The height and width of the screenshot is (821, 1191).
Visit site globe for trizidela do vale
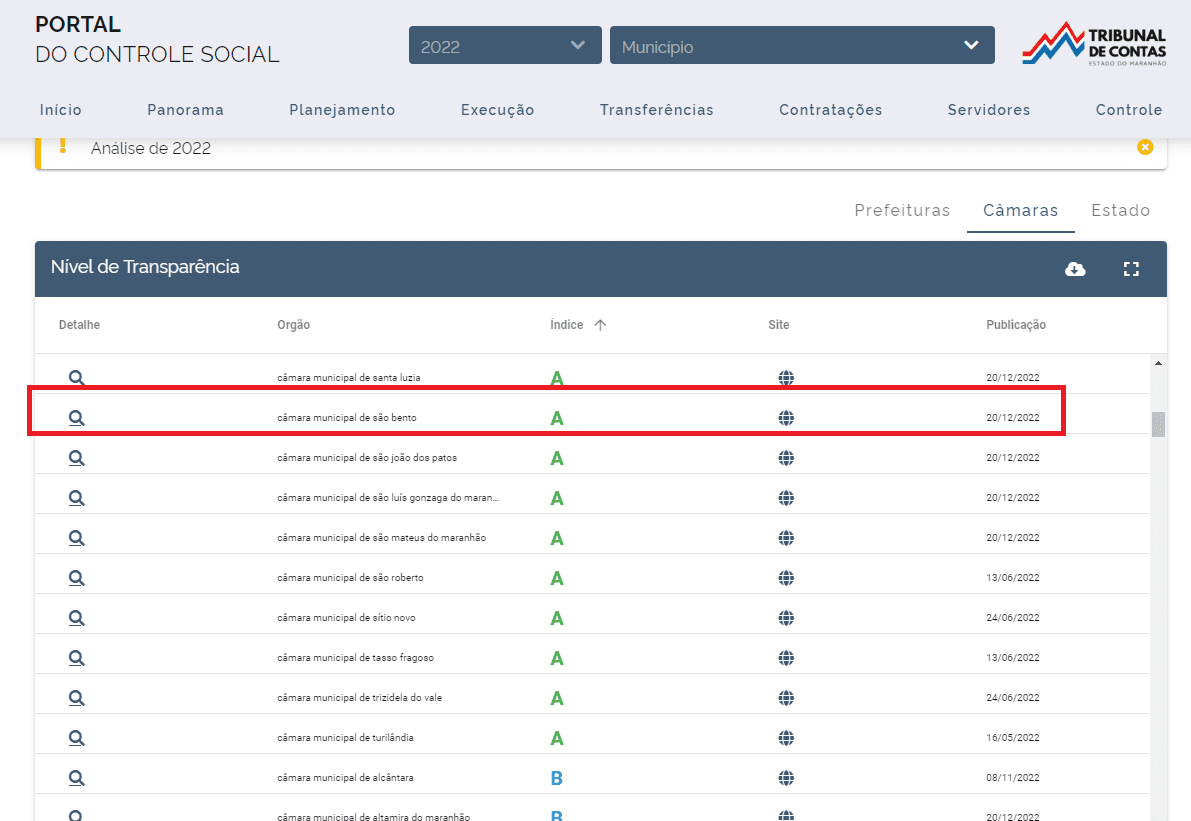(x=786, y=698)
